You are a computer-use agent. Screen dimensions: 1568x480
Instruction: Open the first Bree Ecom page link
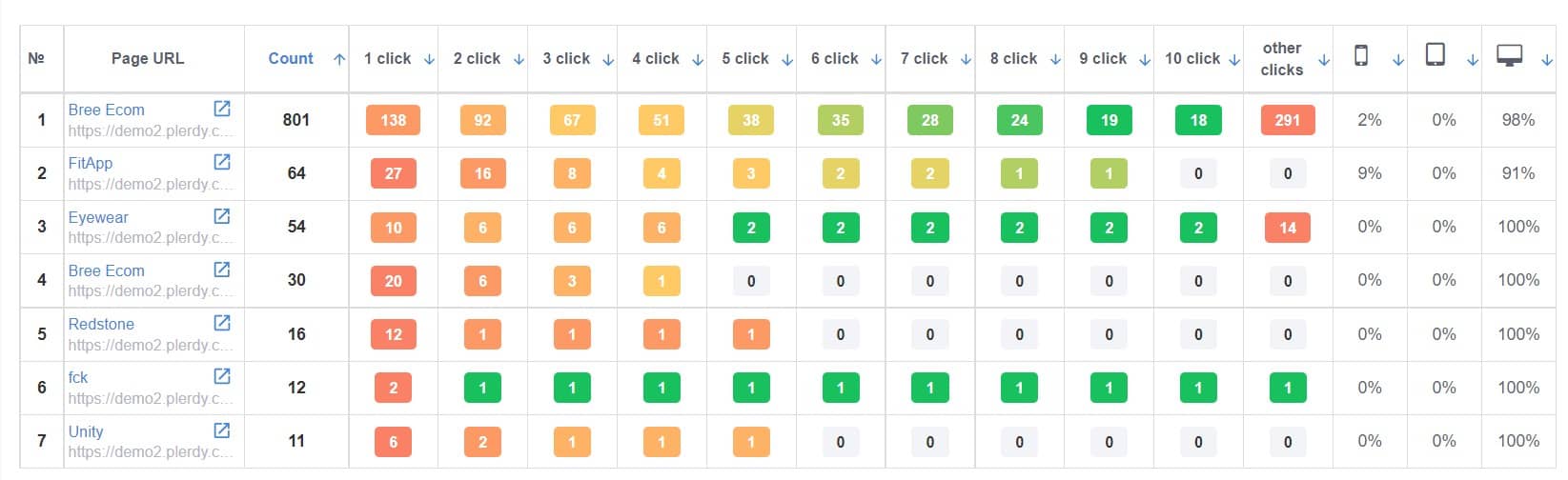pos(107,110)
